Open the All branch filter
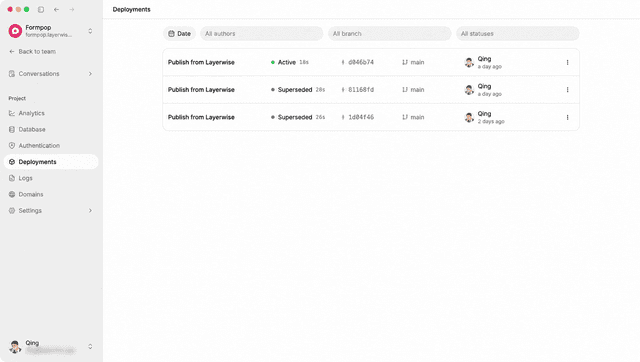The height and width of the screenshot is (362, 640). click(389, 33)
